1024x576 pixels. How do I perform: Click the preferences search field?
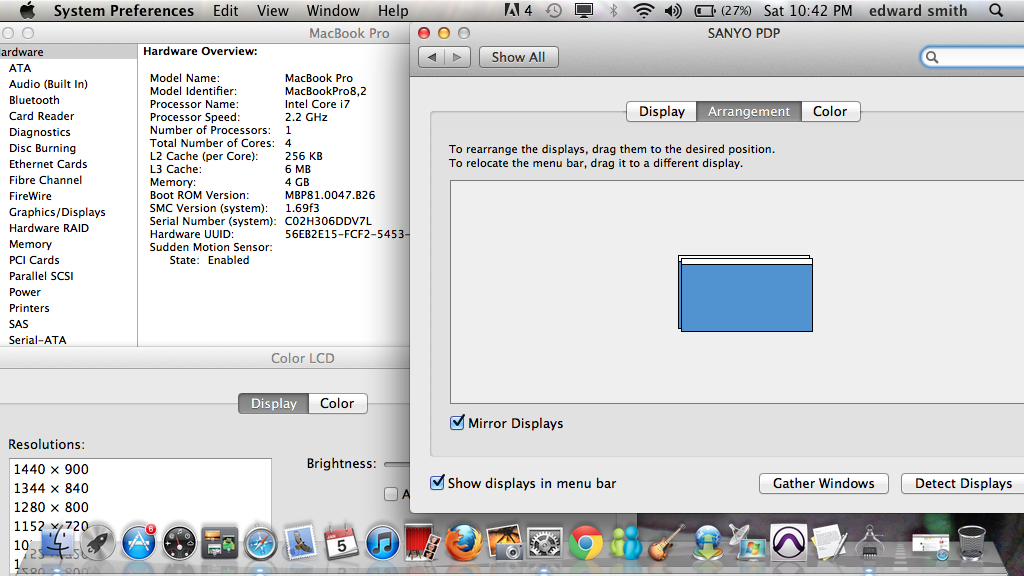tap(973, 57)
